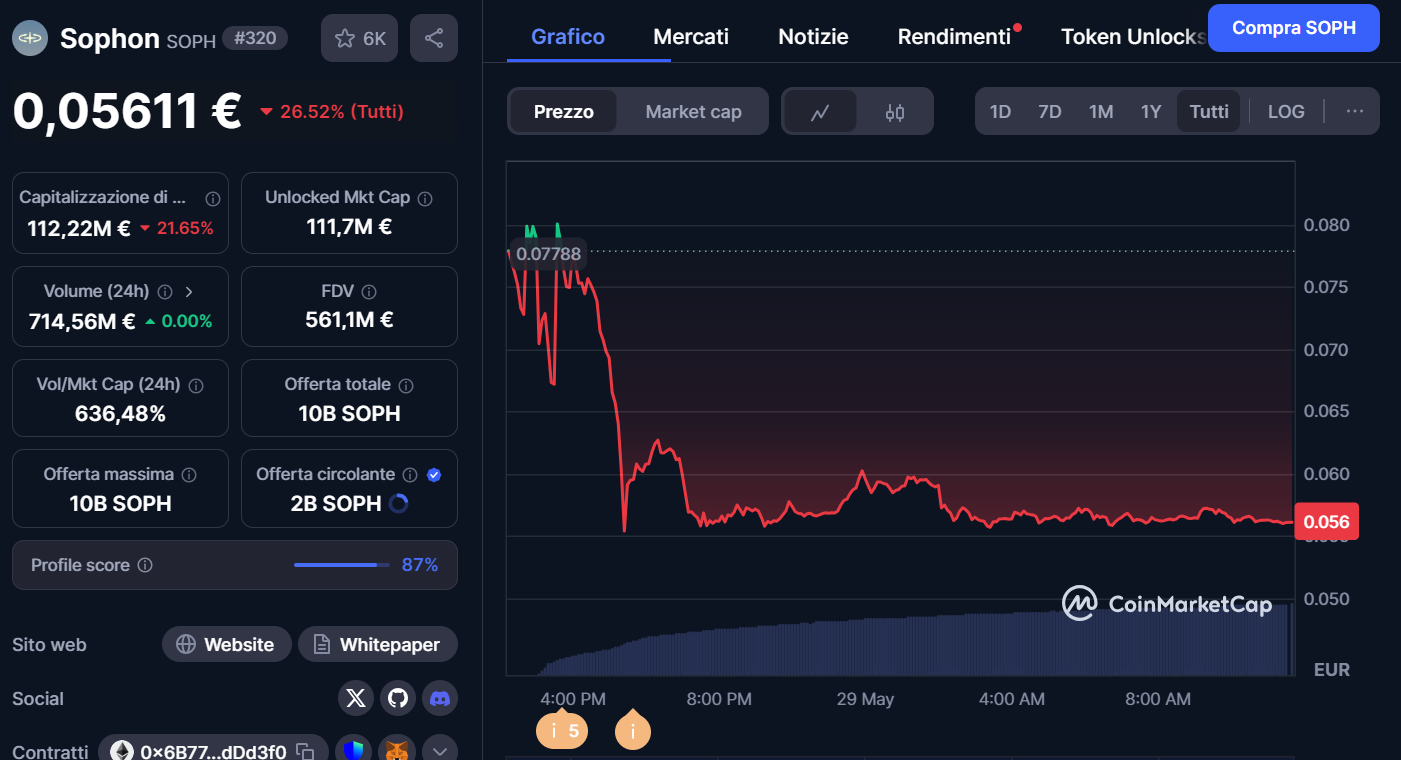Click the 87% profile score value
This screenshot has height=760, width=1401.
pyautogui.click(x=420, y=565)
